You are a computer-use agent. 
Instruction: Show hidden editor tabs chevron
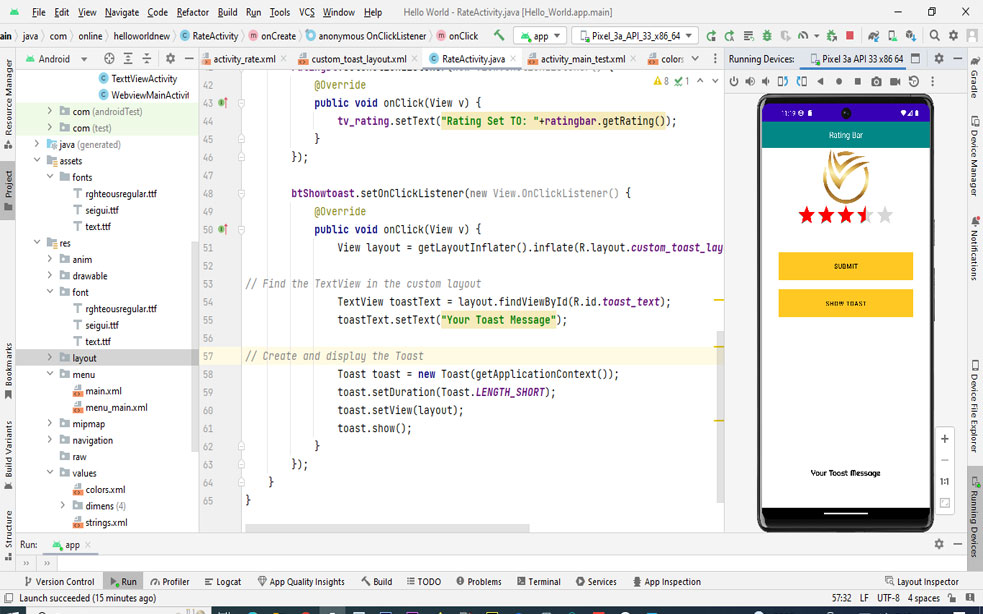pyautogui.click(x=695, y=58)
